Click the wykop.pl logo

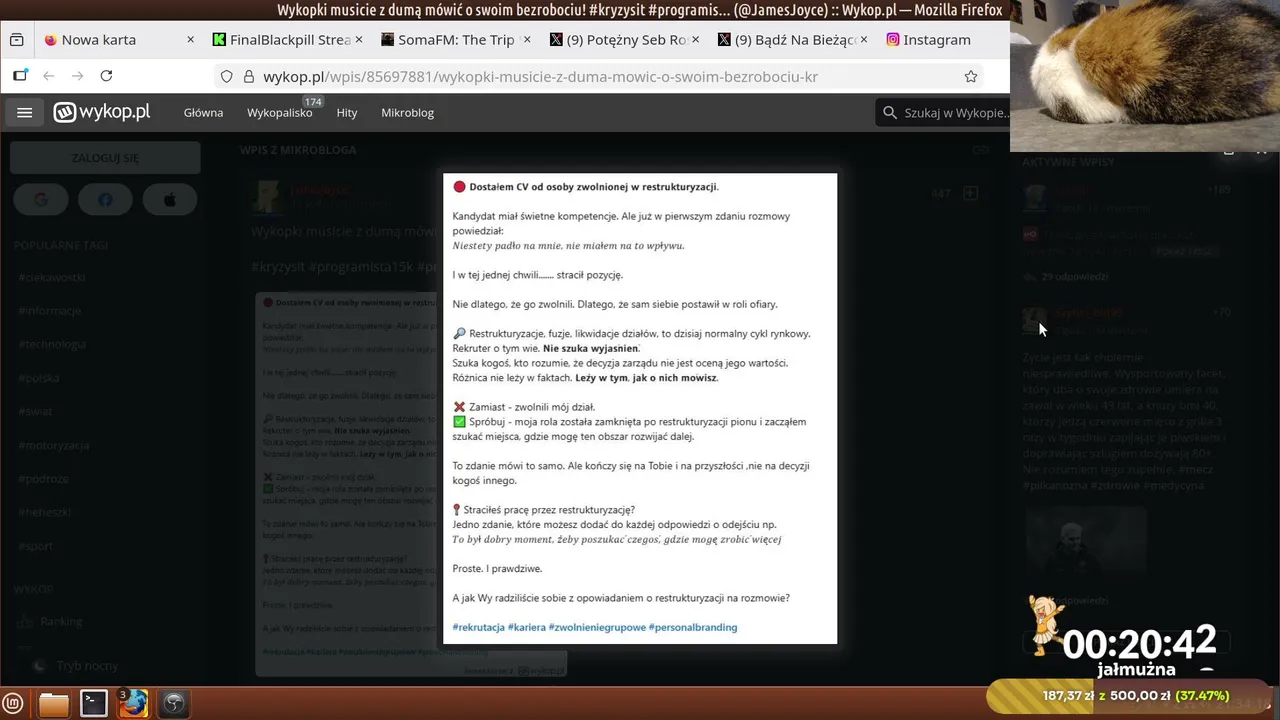pyautogui.click(x=102, y=112)
